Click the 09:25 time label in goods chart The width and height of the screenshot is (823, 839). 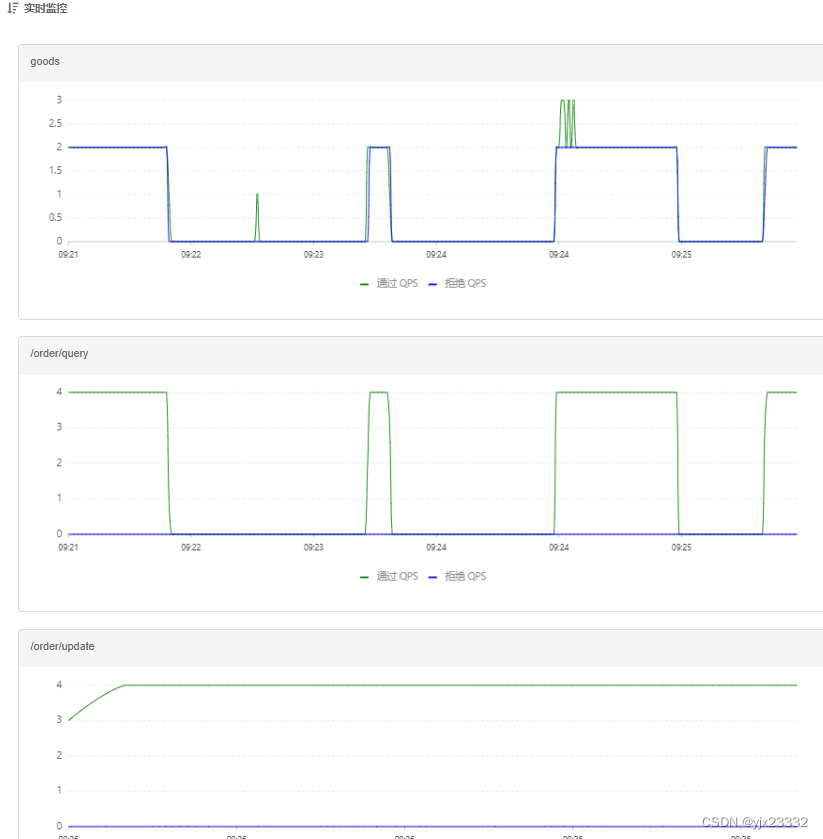[681, 255]
